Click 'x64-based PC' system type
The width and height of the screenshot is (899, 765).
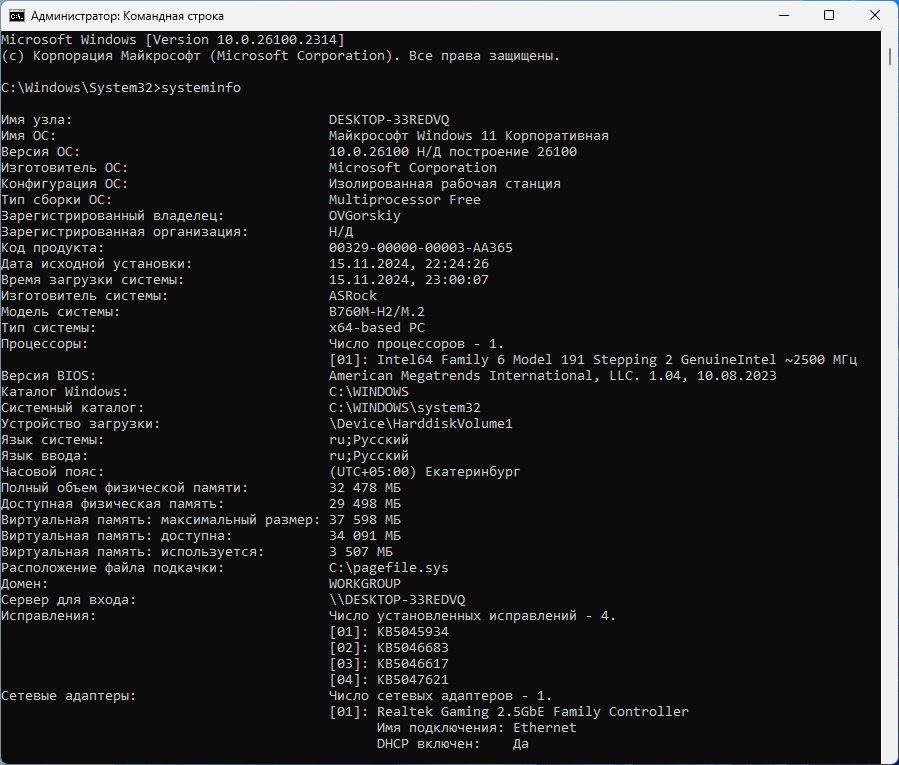tap(376, 328)
